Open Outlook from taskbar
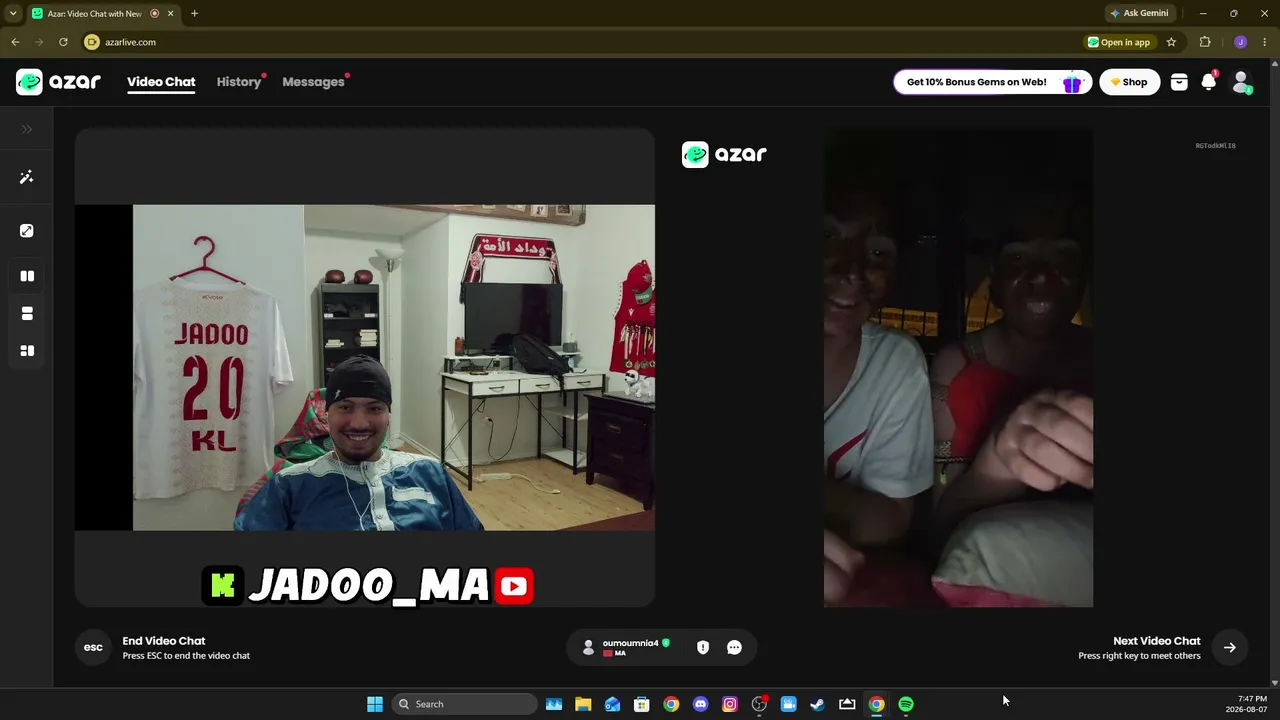 [612, 704]
